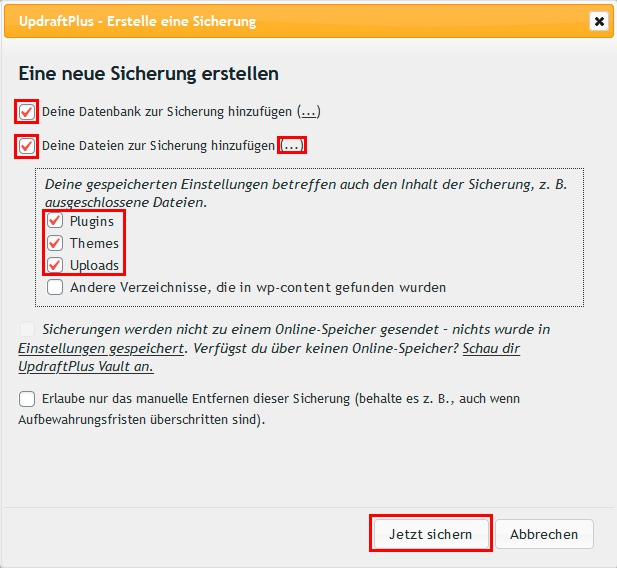The image size is (617, 568).
Task: Uncheck the Plugins checkbox
Action: (55, 220)
